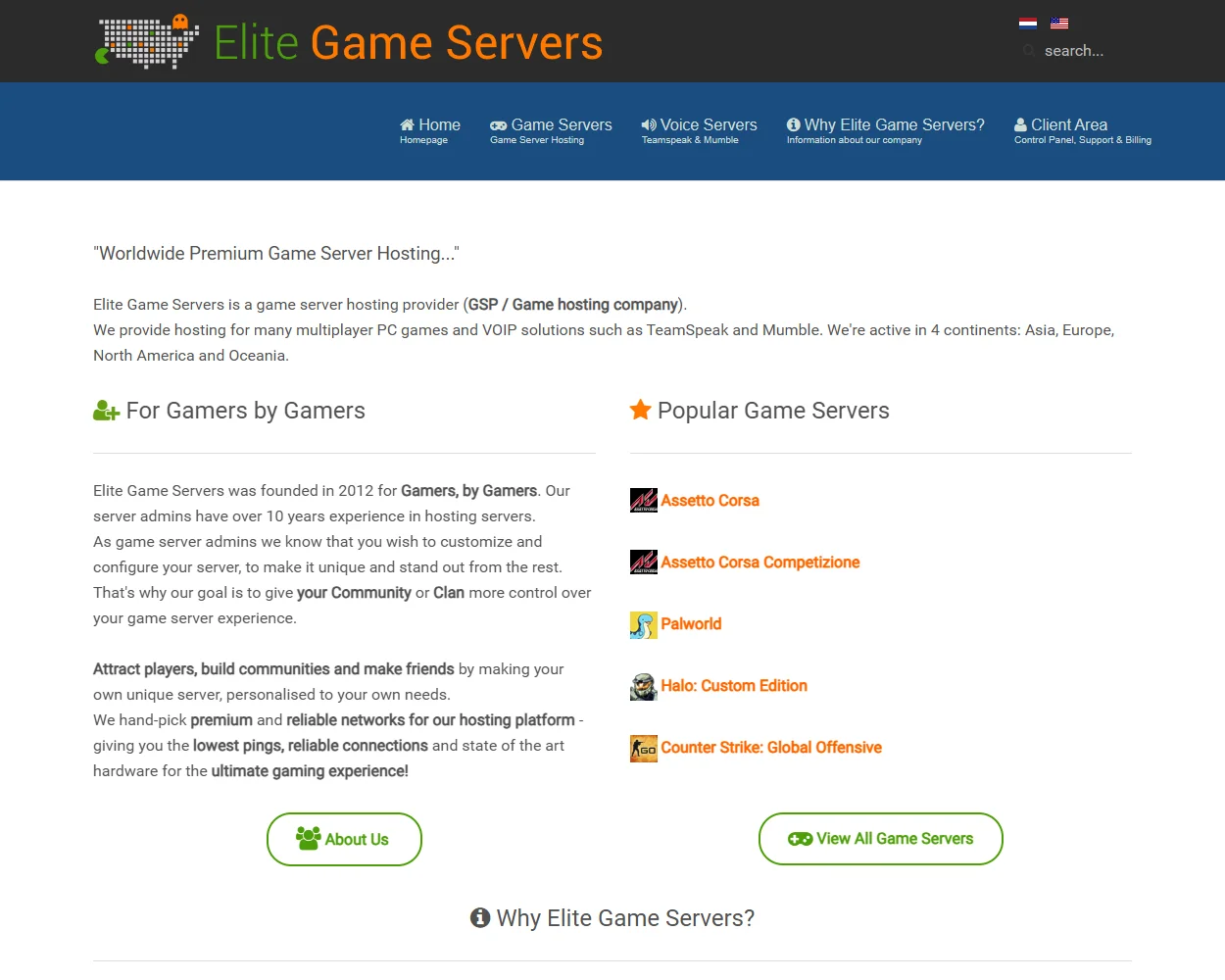
Task: Switch site language with the American flag
Action: pos(1058,23)
